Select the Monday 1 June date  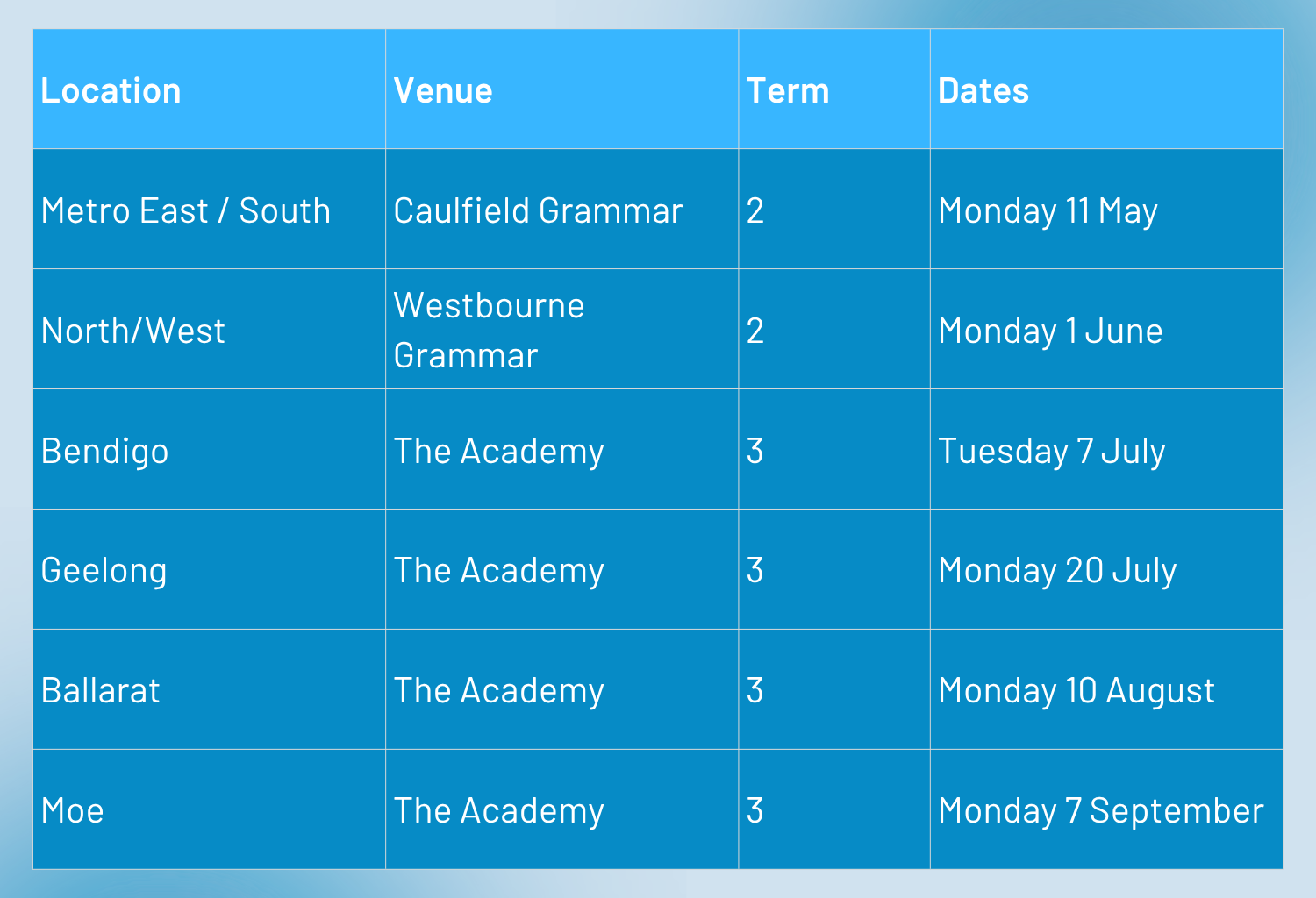1050,331
